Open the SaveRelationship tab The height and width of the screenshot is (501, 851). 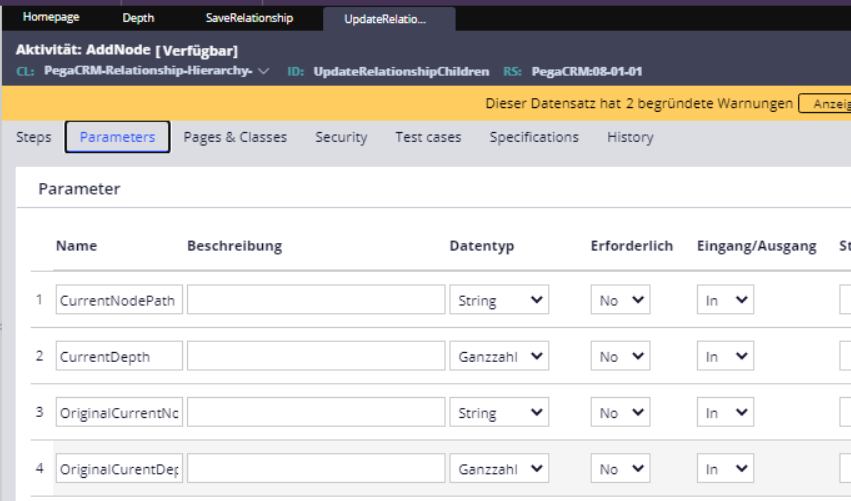pyautogui.click(x=249, y=18)
